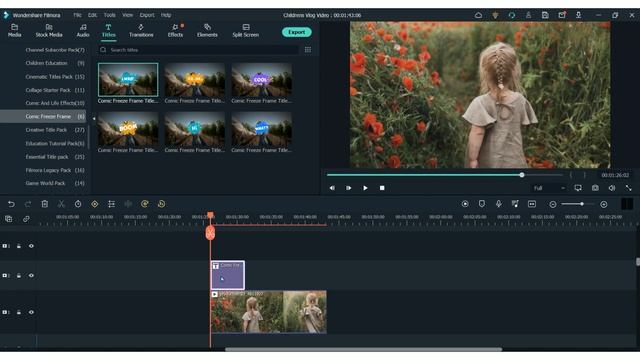Switch to the Stock Media tab
640x360 pixels.
(x=49, y=31)
